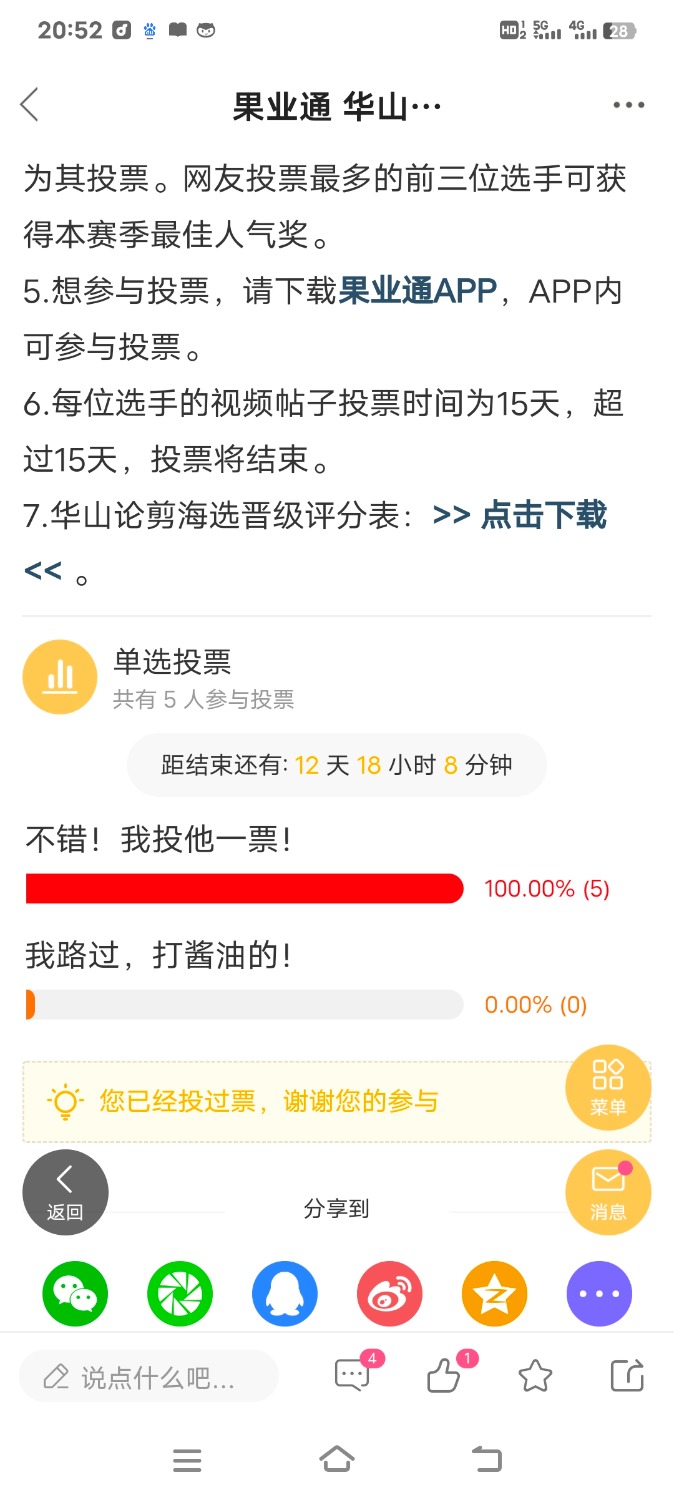Tap the 说点什么吧 comment input field
Screen dimensions: 674x1500
click(x=149, y=1377)
